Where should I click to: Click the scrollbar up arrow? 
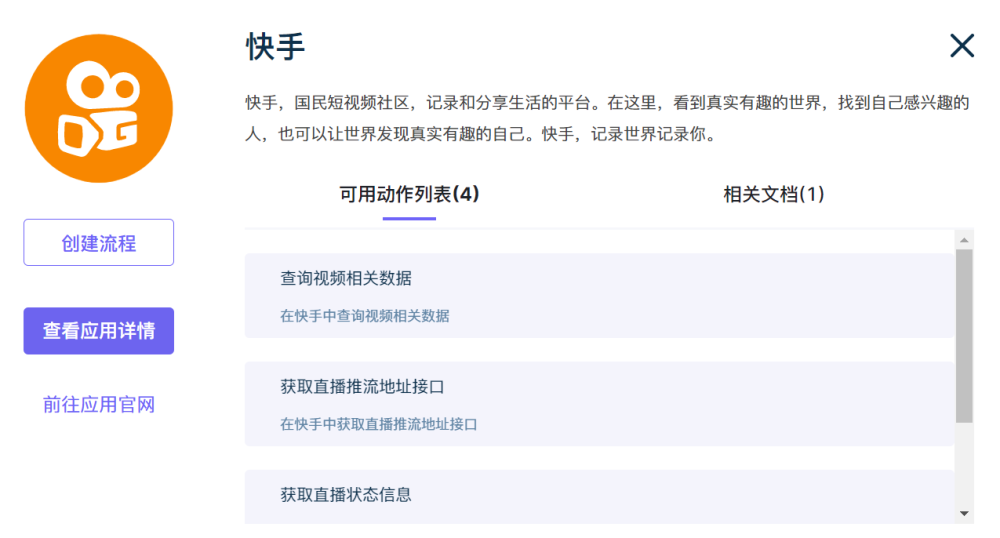pos(964,240)
